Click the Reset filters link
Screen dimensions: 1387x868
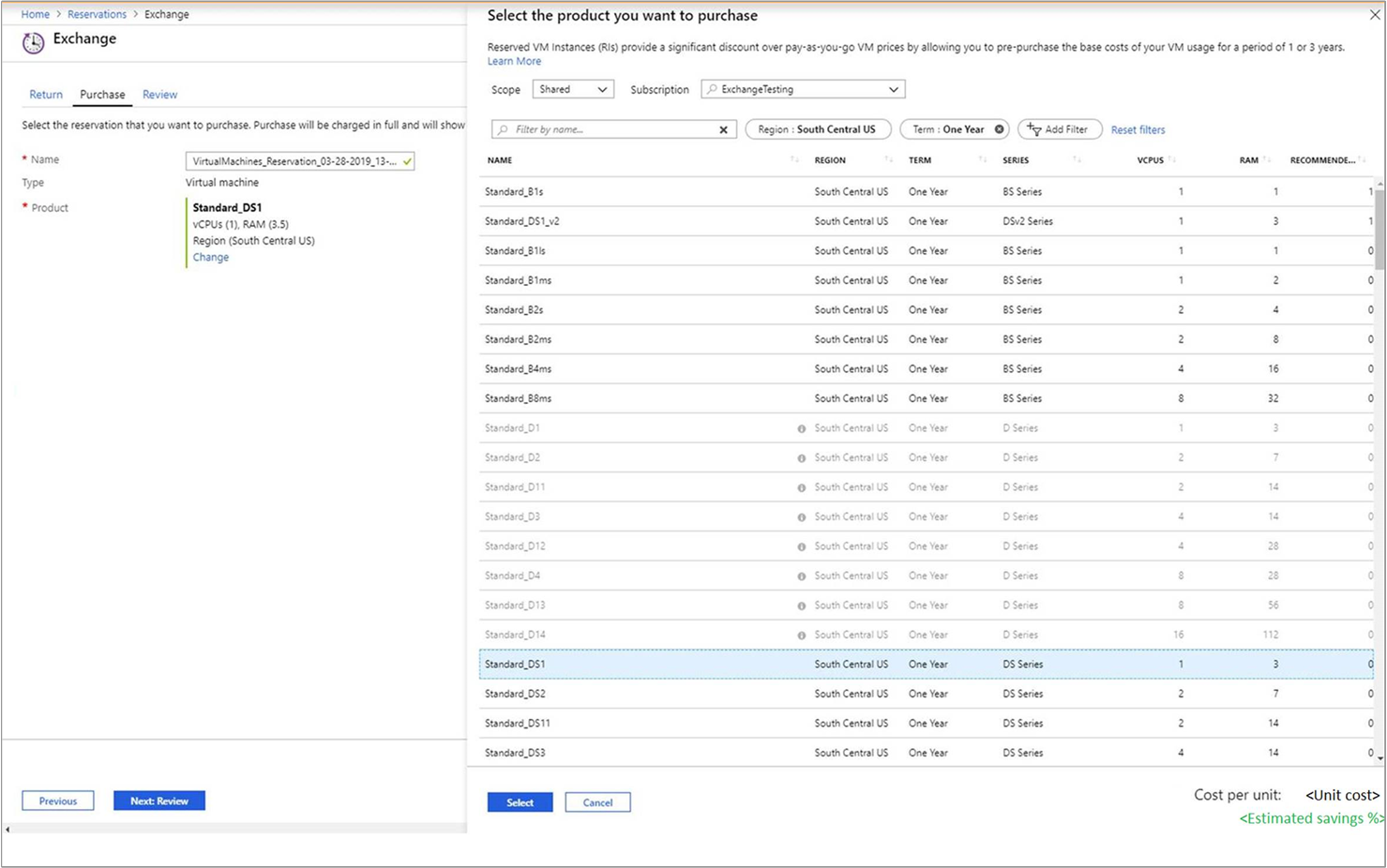coord(1138,130)
